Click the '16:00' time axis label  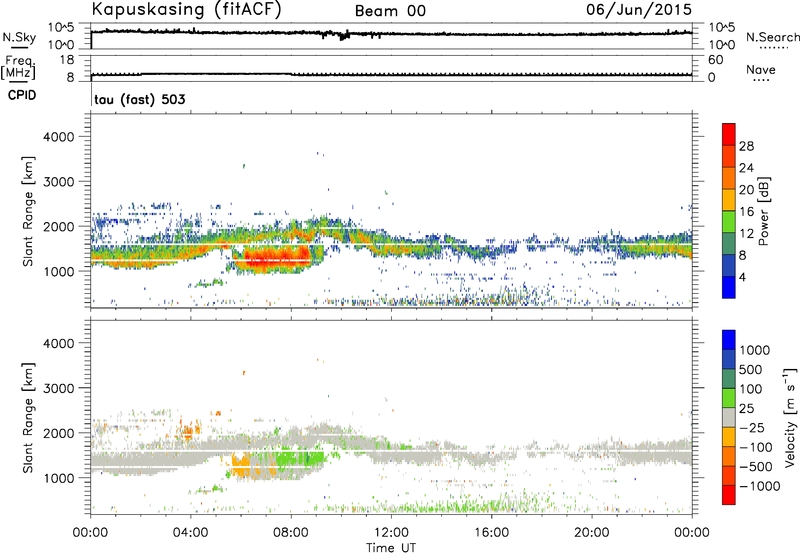pos(491,533)
